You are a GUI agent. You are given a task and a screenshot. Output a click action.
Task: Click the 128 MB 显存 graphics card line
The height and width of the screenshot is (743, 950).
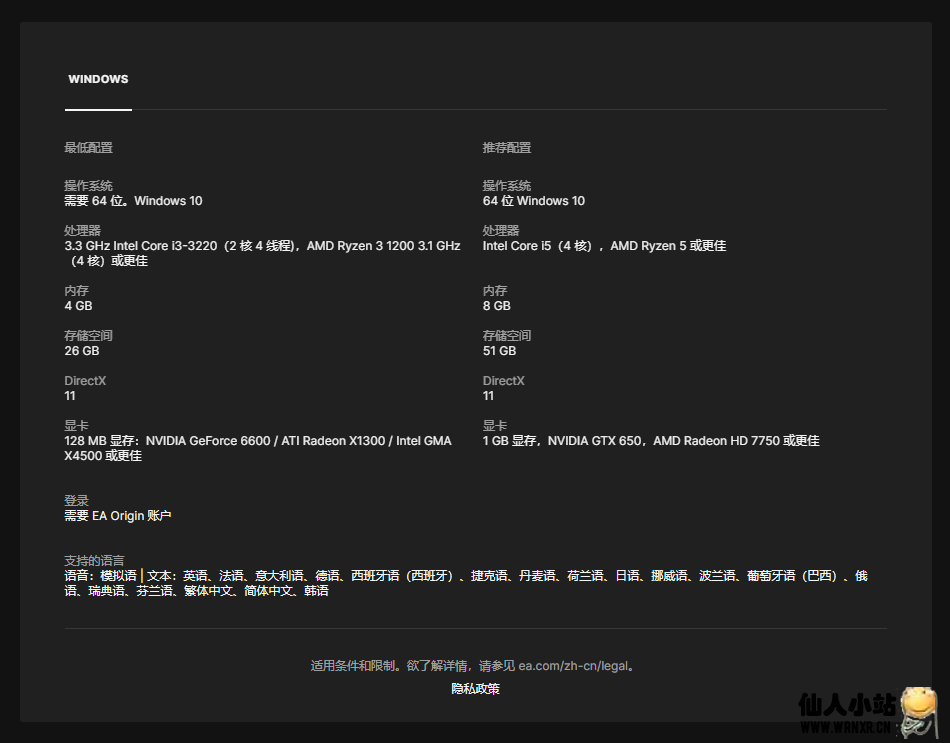pos(257,441)
